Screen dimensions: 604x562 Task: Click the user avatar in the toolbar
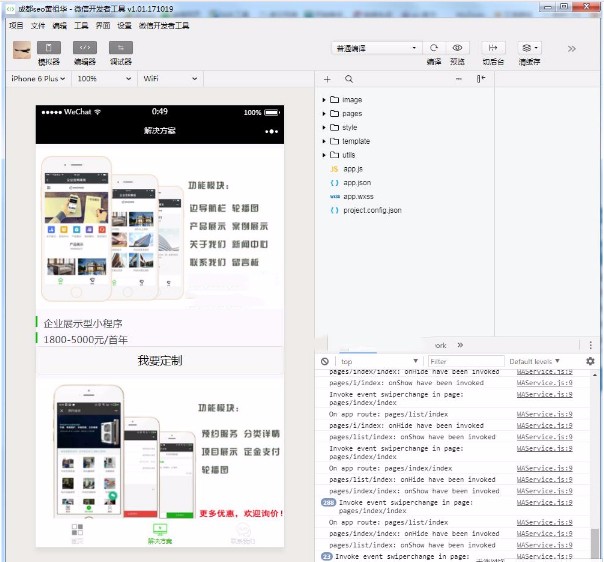22,50
